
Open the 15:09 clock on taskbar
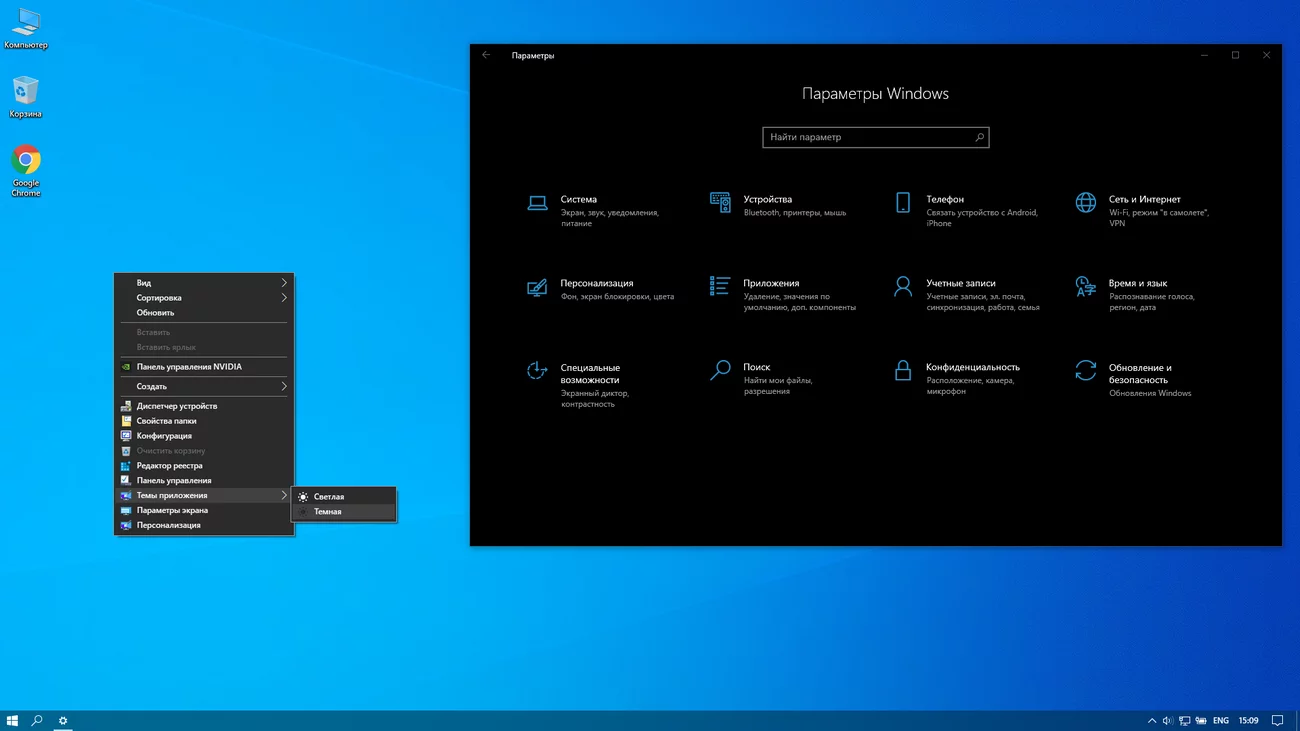(x=1248, y=720)
